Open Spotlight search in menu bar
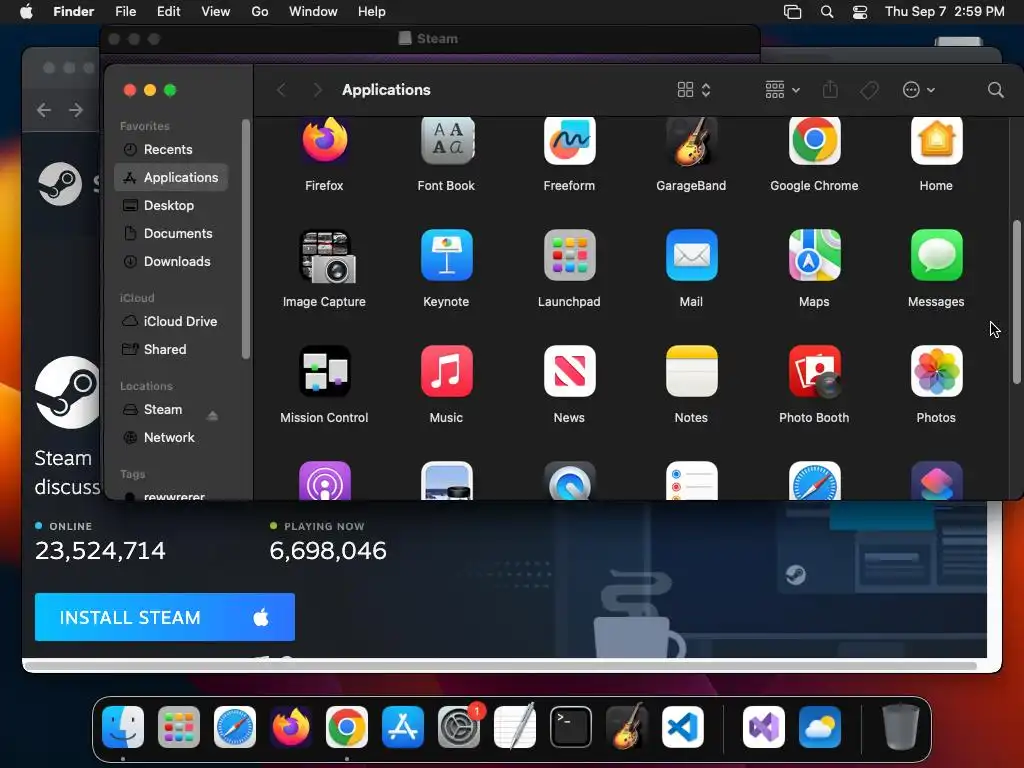The height and width of the screenshot is (768, 1024). 827,12
